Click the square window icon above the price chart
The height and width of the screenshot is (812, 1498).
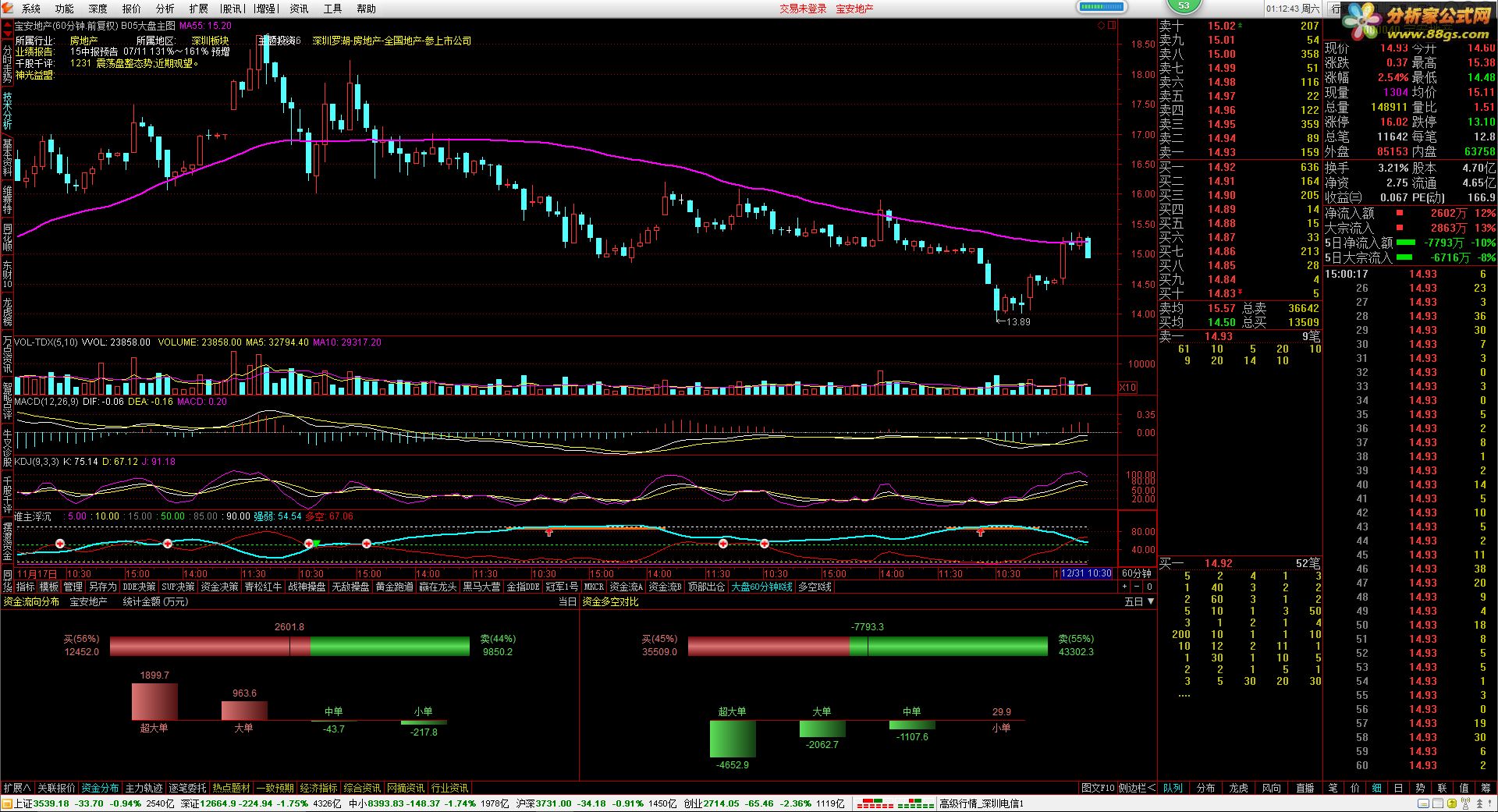1112,26
